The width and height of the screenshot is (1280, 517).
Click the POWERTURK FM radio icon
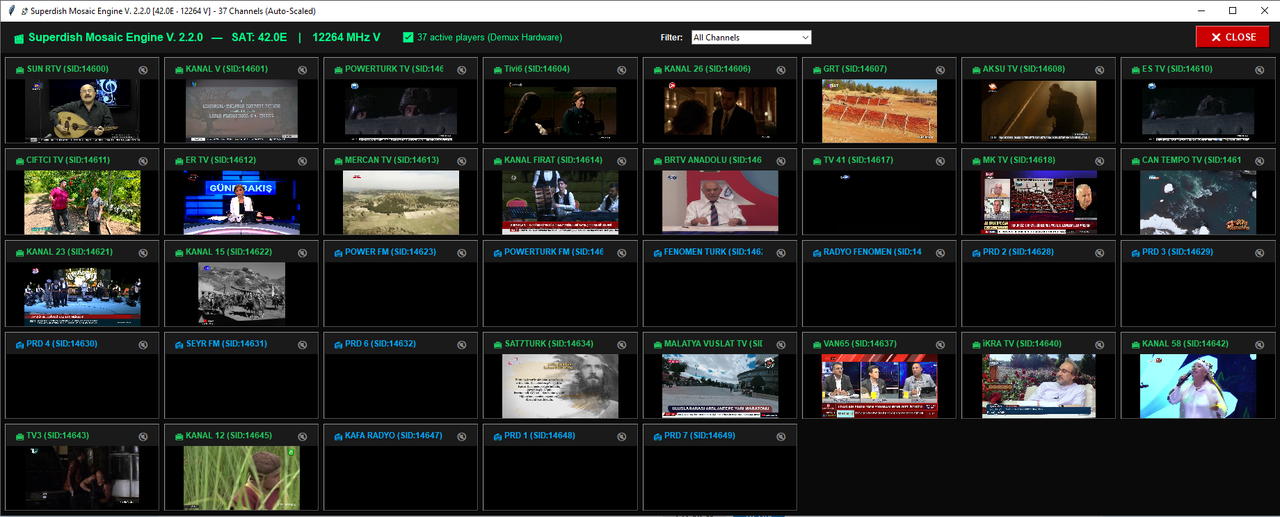click(x=497, y=253)
